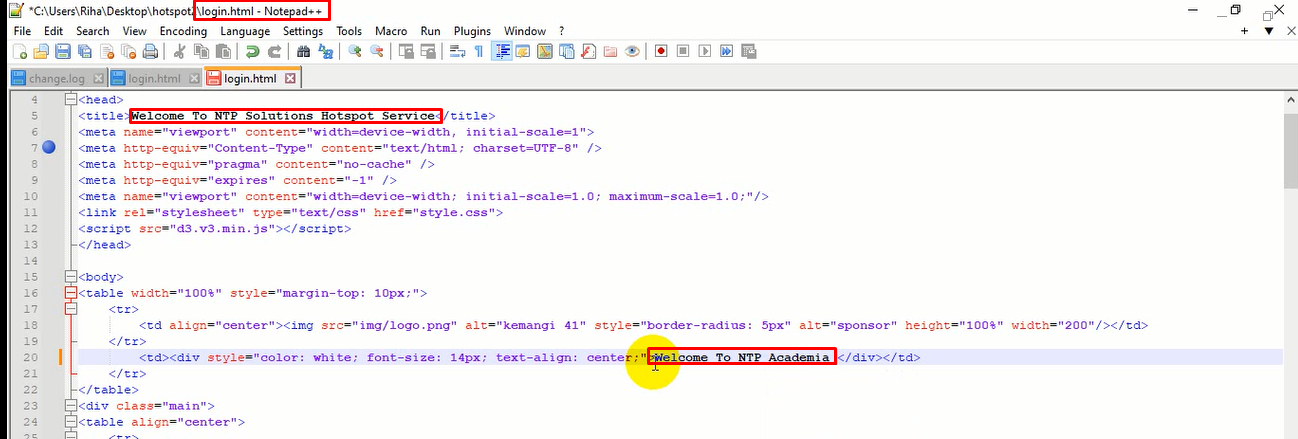Viewport: 1298px width, 439px height.
Task: Open Find dialog via binoculars icon
Action: [303, 50]
